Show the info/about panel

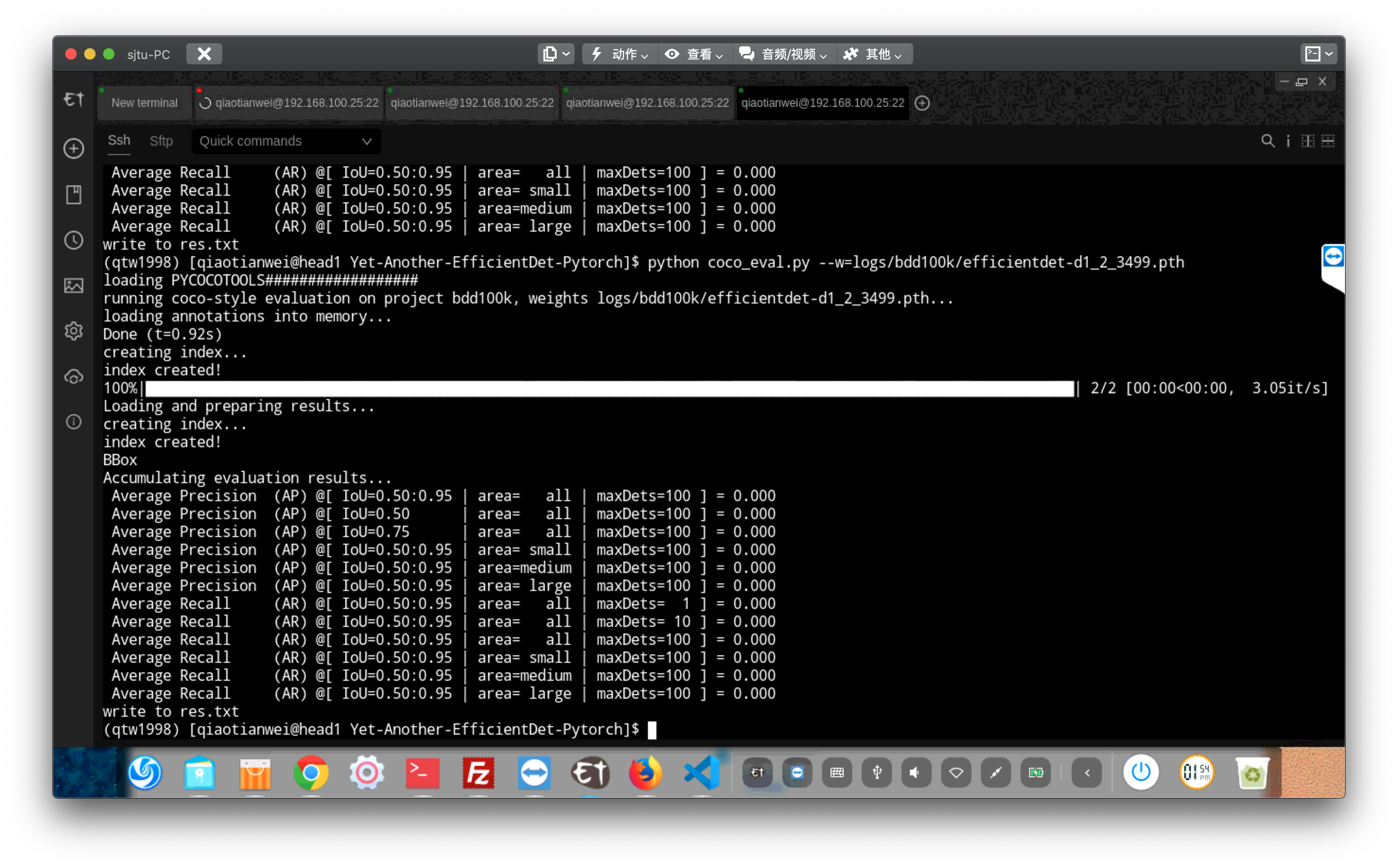[x=73, y=422]
